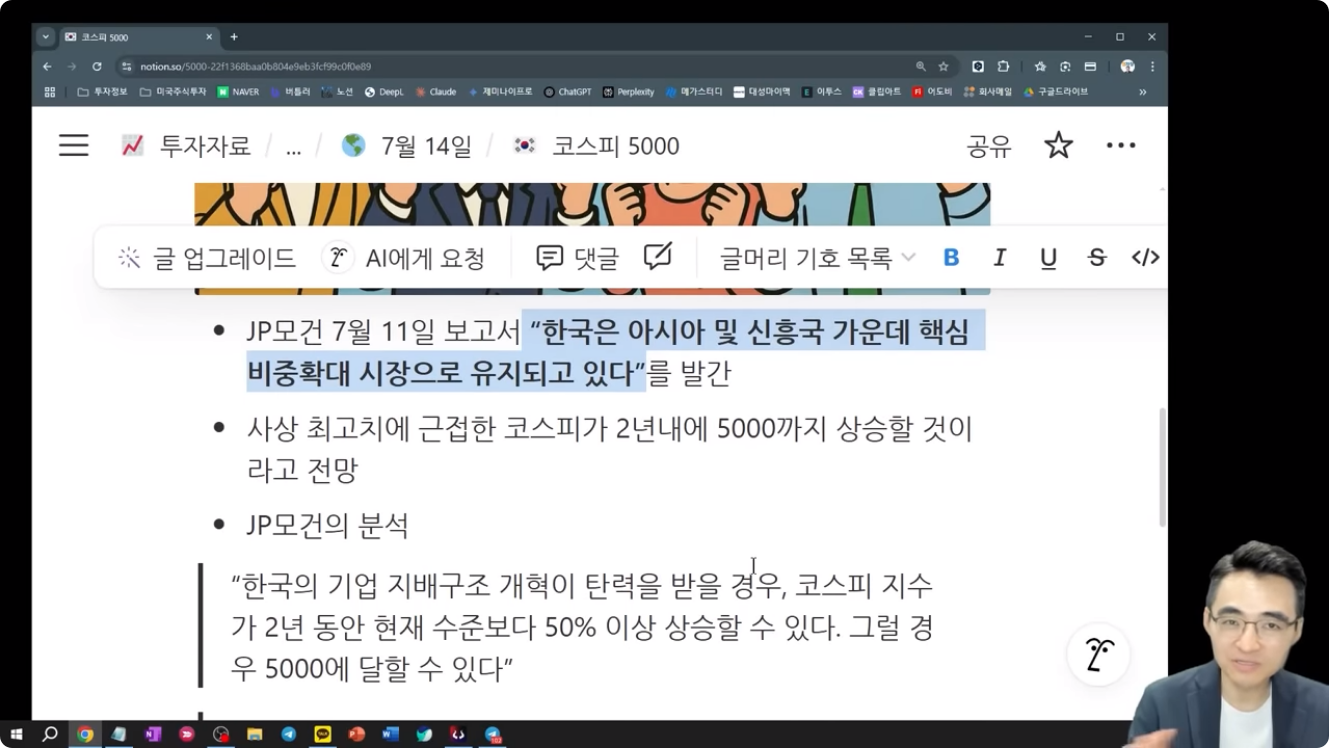Toggle strikethrough on the selected text
This screenshot has width=1330, height=748.
coord(1097,258)
